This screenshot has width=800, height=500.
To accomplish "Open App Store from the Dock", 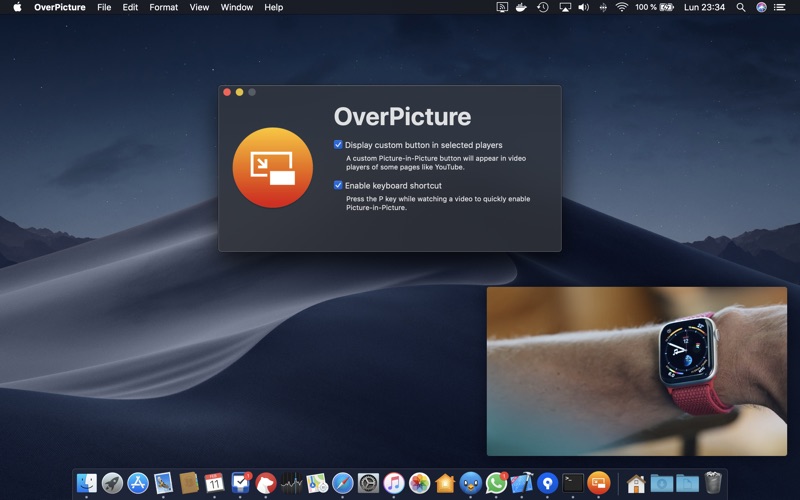I will [138, 483].
